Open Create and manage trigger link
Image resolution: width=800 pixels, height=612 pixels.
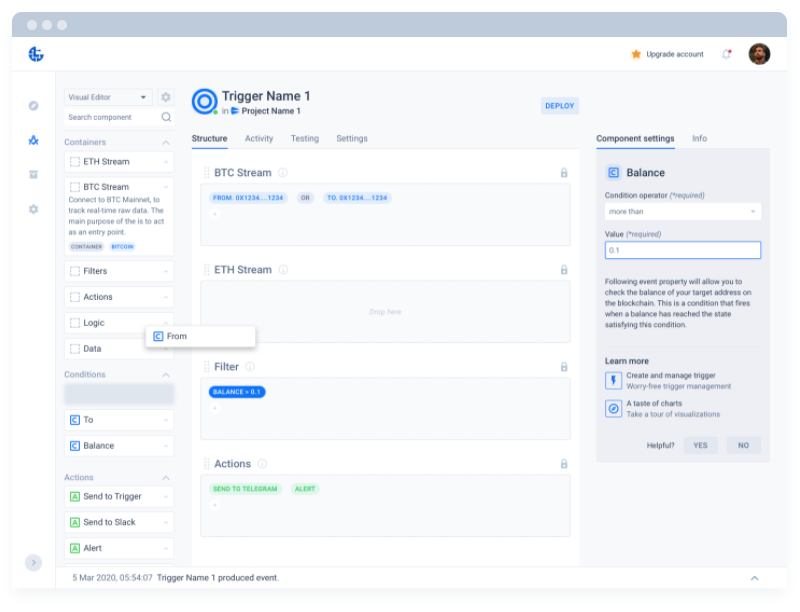[671, 375]
